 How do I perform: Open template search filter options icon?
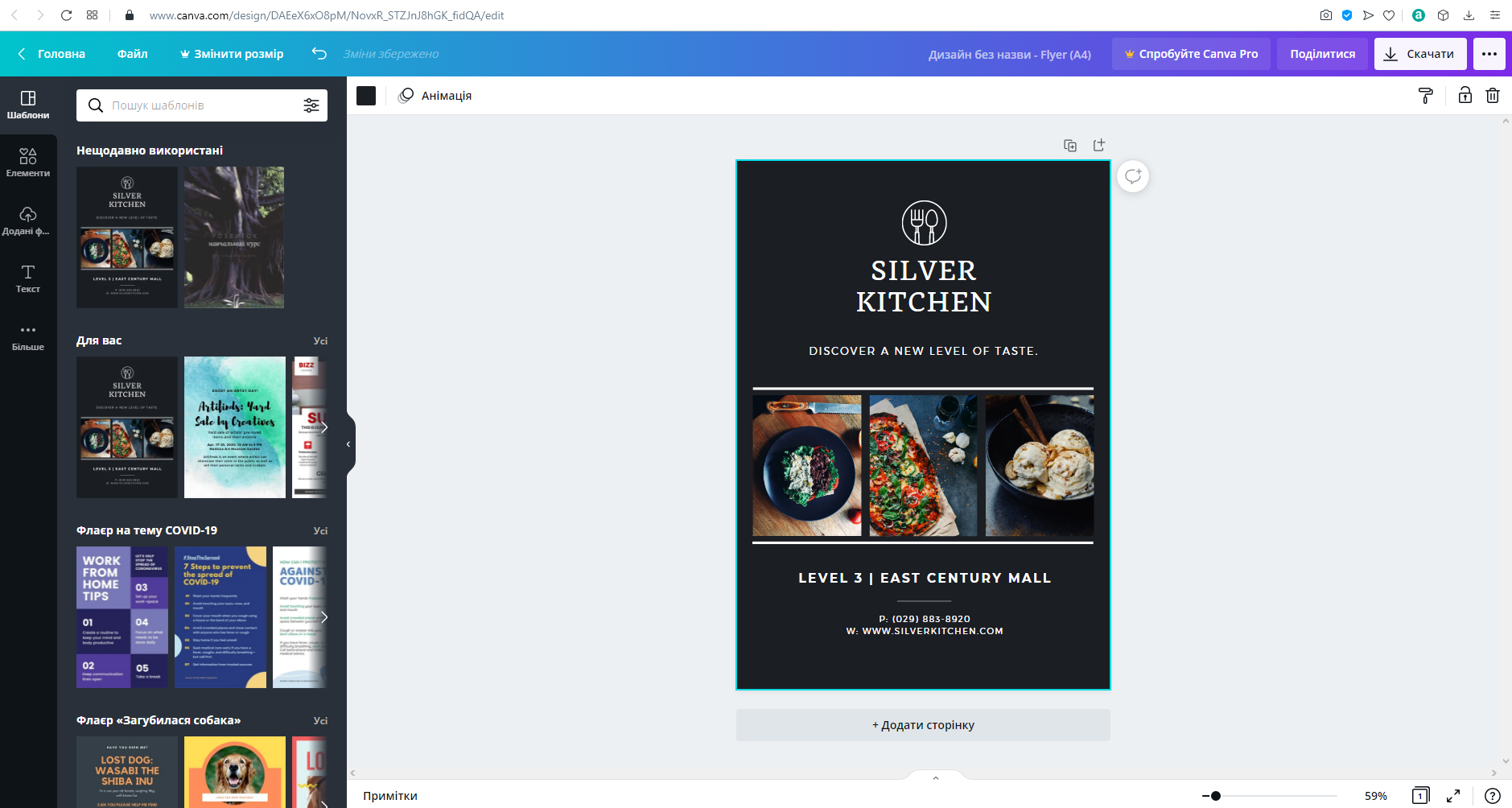311,105
